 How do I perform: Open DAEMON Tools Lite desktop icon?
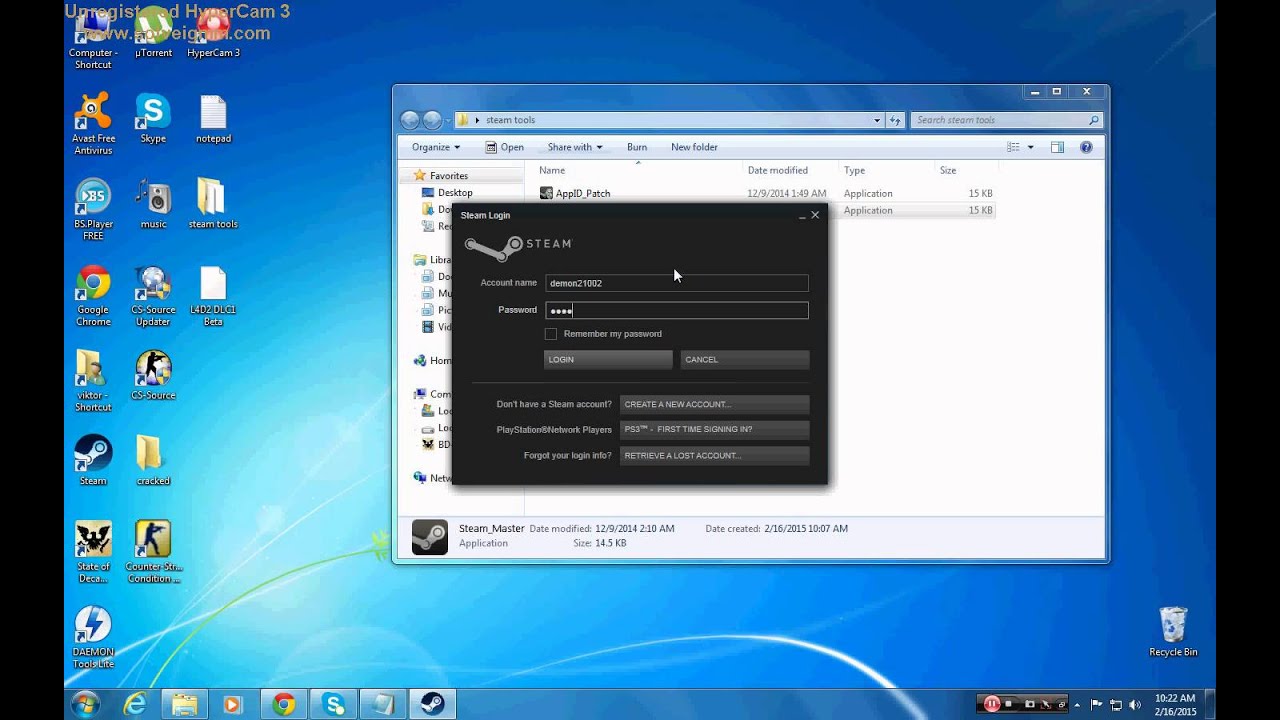click(x=93, y=638)
